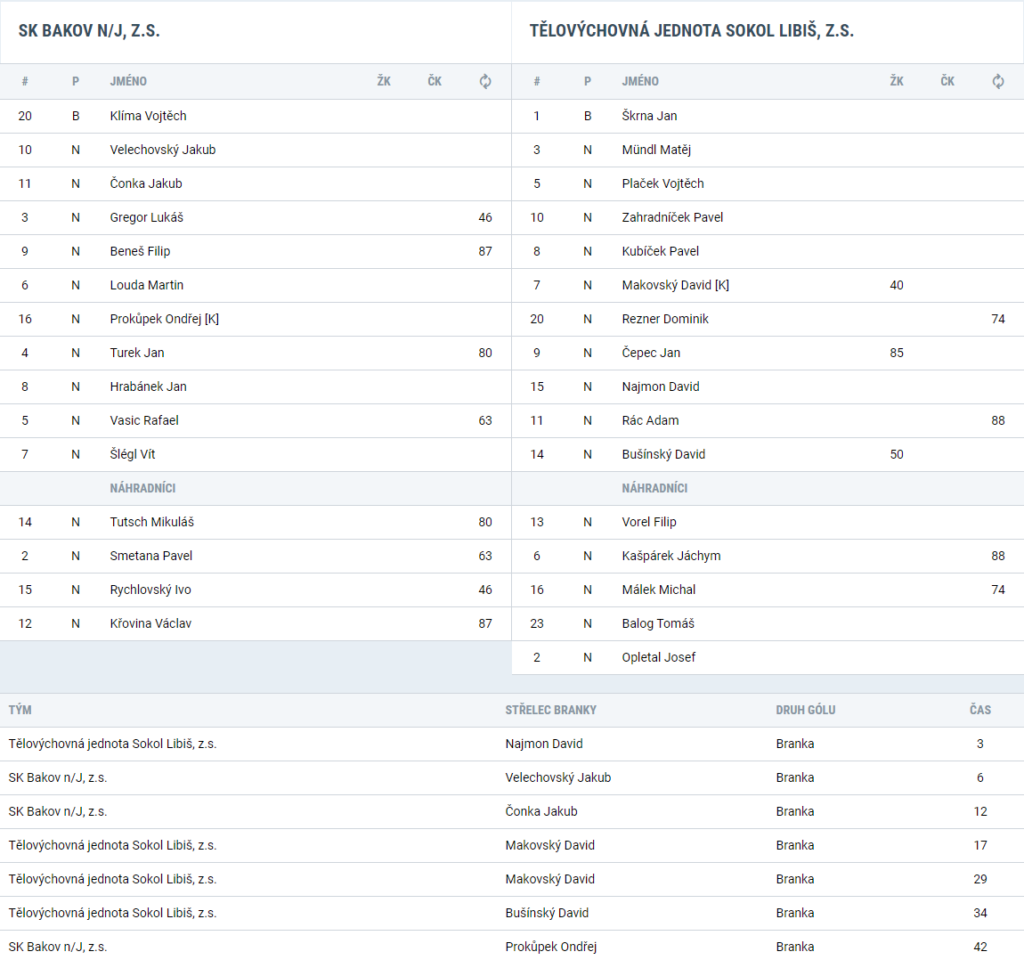
Task: Select player Šlégl Vít
Action: pos(133,455)
